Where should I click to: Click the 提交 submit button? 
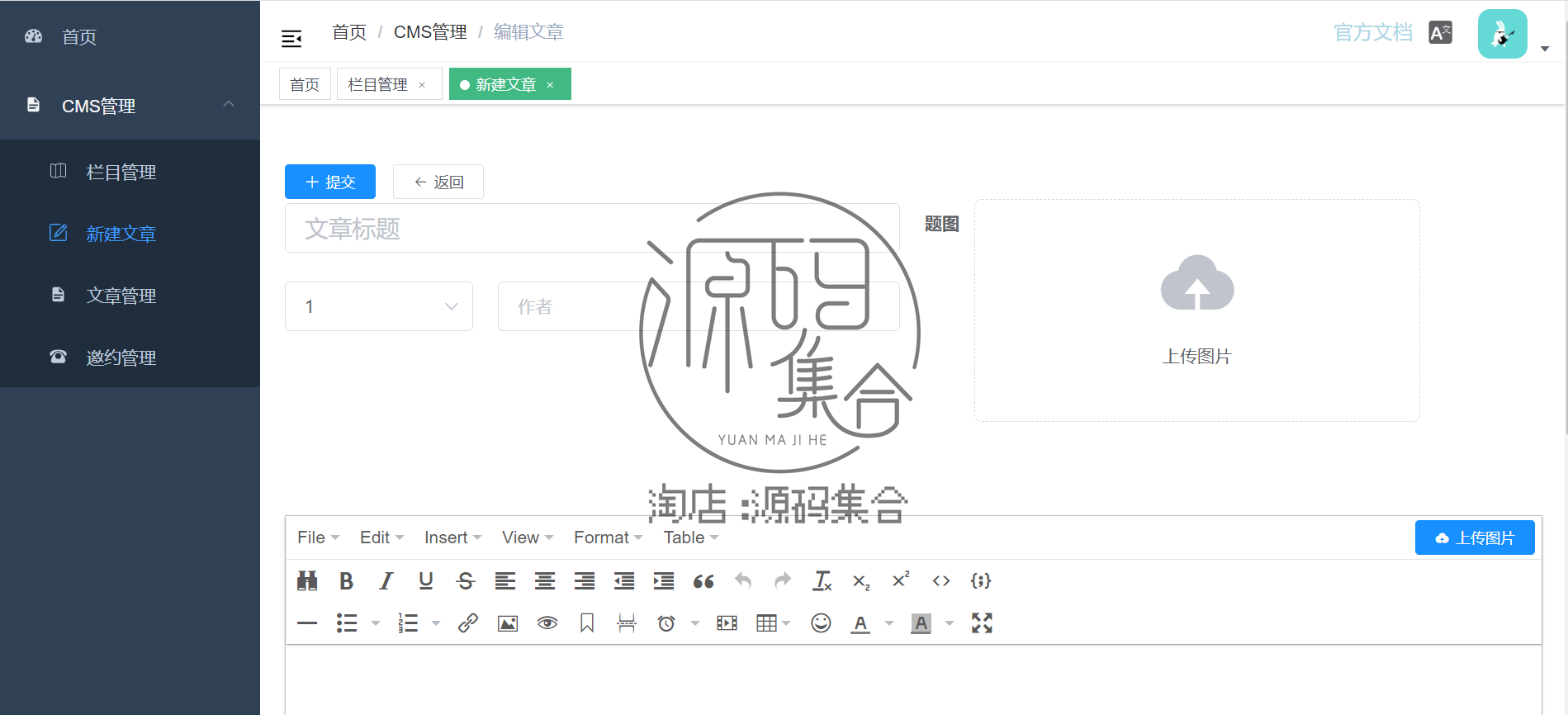330,182
